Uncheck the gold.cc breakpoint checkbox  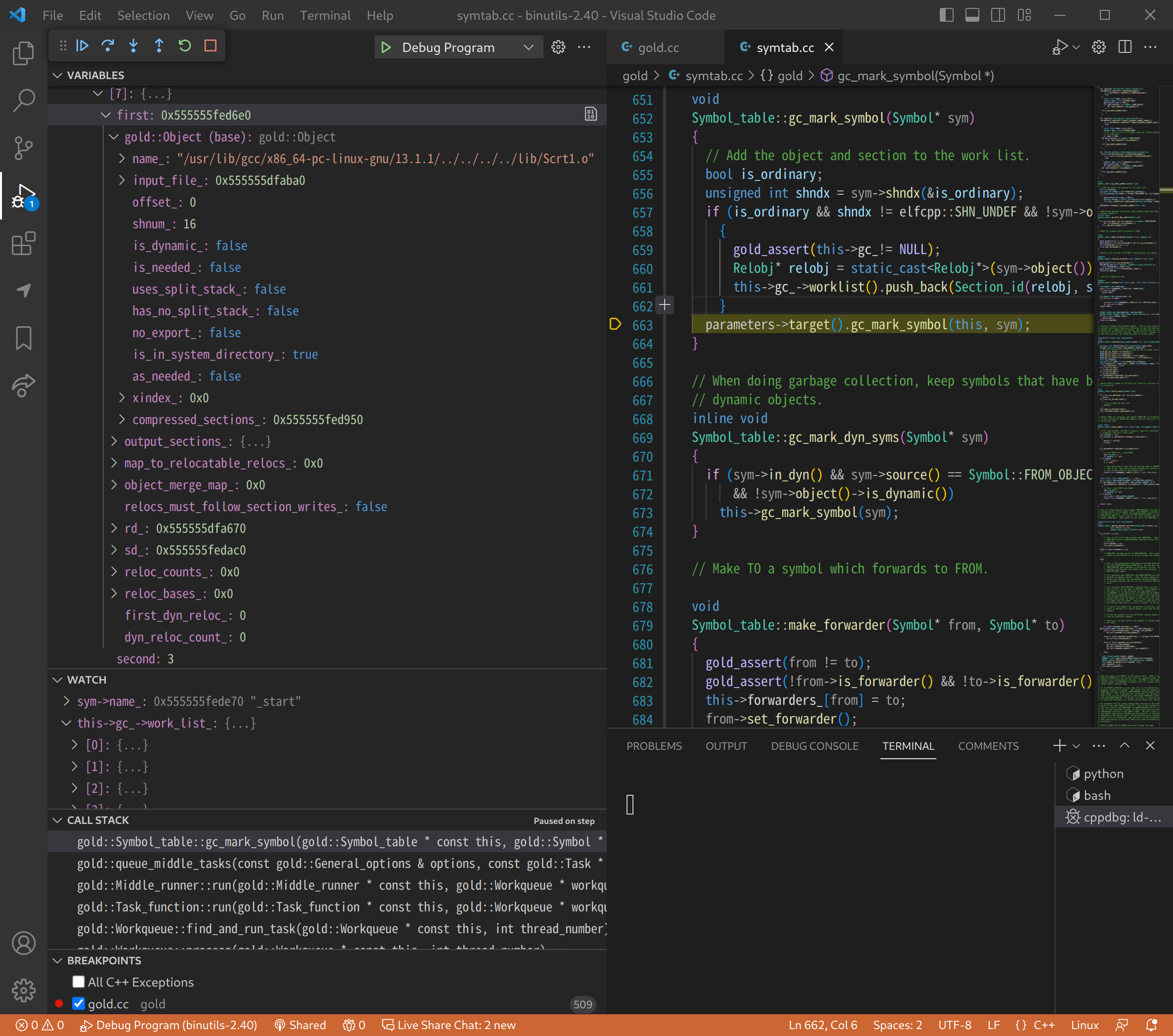click(79, 1004)
